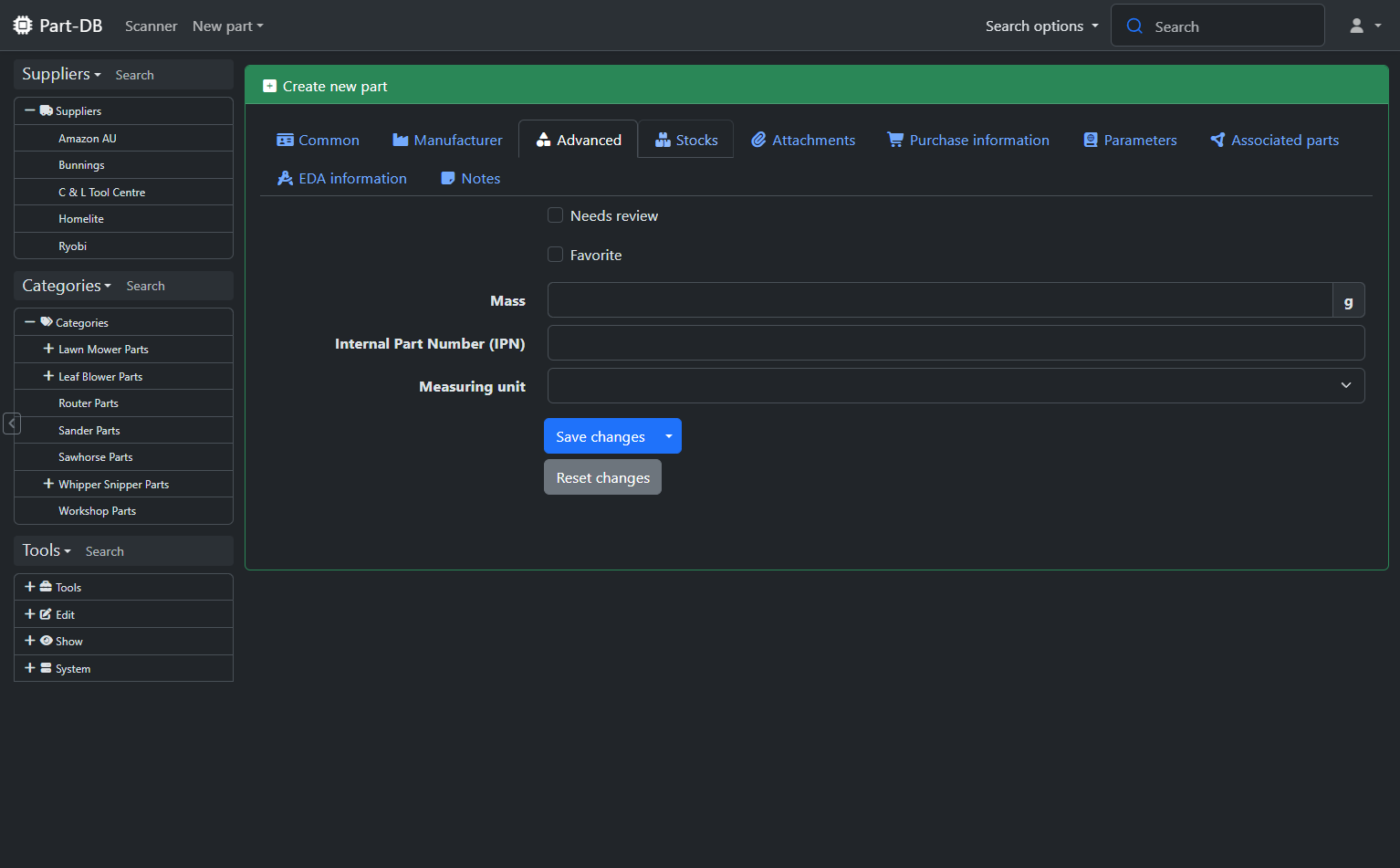Click the Save changes button

click(601, 436)
